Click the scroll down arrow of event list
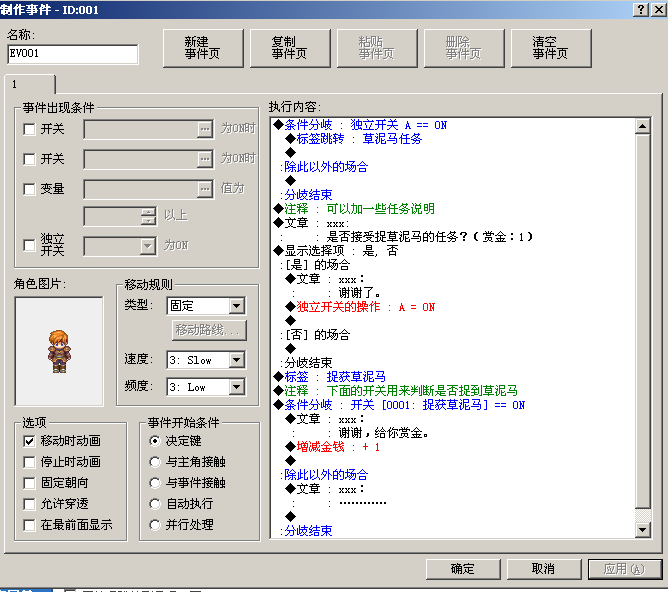Viewport: 668px width, 592px height. coord(642,530)
